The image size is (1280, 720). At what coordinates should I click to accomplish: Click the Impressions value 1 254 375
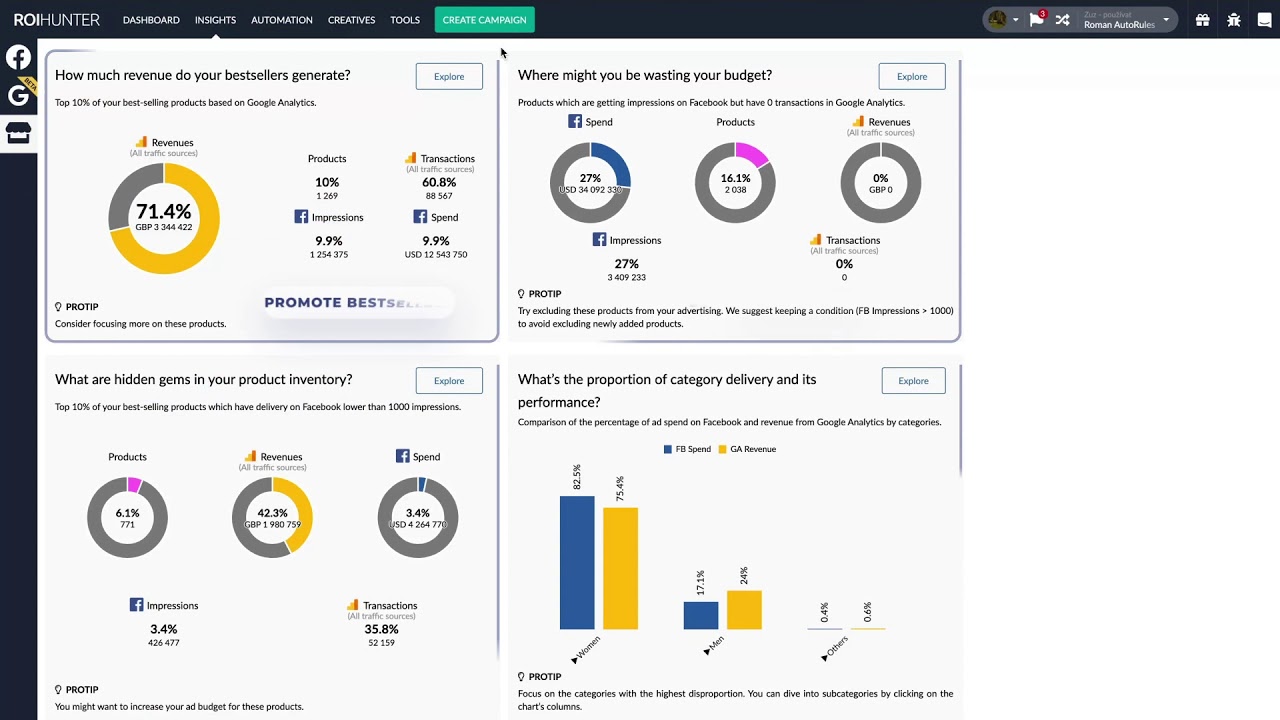pos(328,254)
